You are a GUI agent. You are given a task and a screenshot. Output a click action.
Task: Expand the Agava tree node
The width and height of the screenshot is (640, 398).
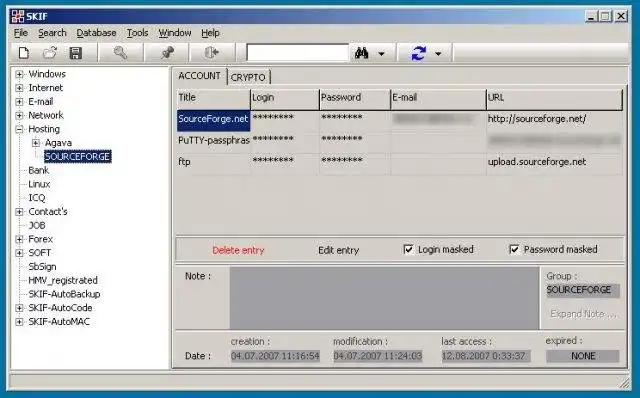[36, 143]
